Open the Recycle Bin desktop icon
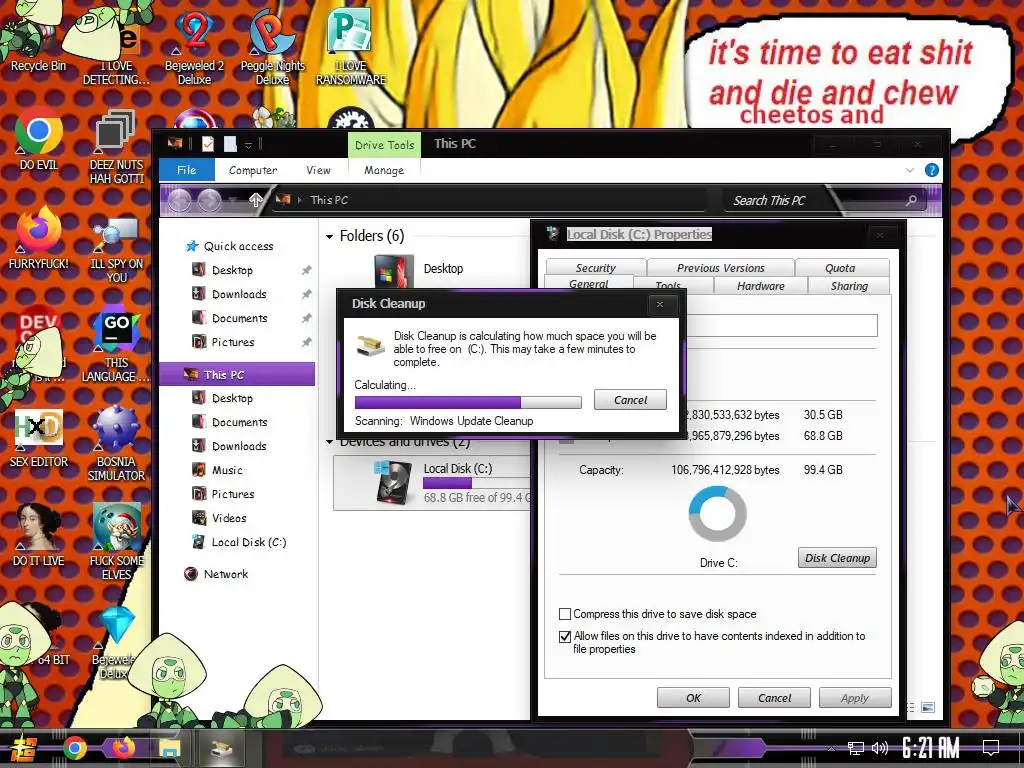This screenshot has width=1024, height=768. [38, 39]
